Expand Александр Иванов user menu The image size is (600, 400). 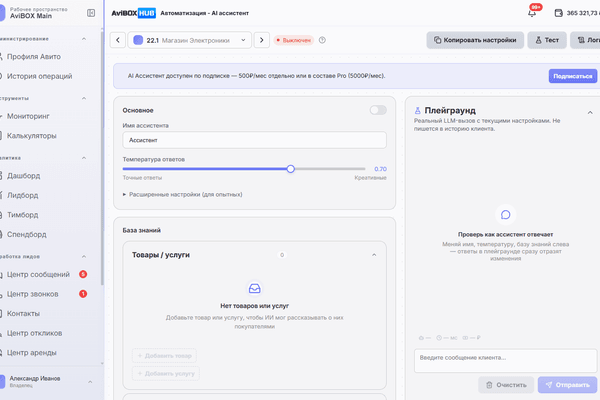(x=90, y=382)
